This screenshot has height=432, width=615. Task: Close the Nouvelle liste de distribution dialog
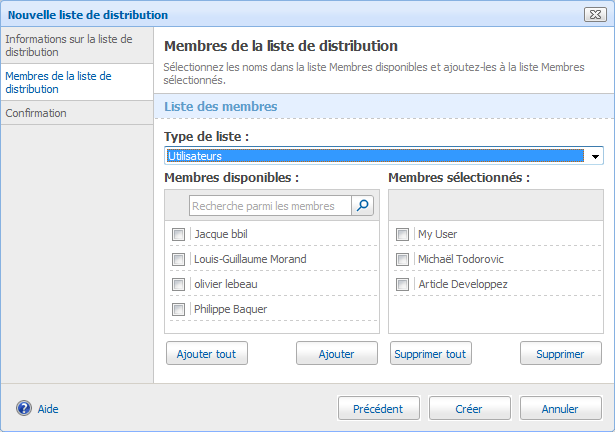[595, 15]
